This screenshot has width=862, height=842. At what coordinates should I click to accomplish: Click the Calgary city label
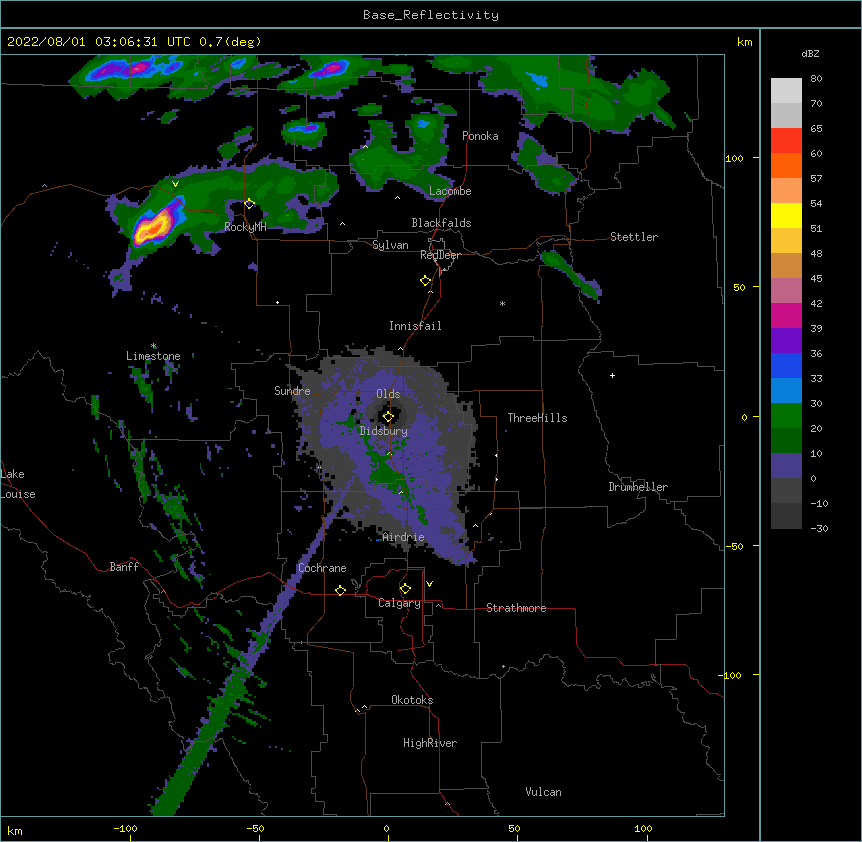click(x=400, y=603)
